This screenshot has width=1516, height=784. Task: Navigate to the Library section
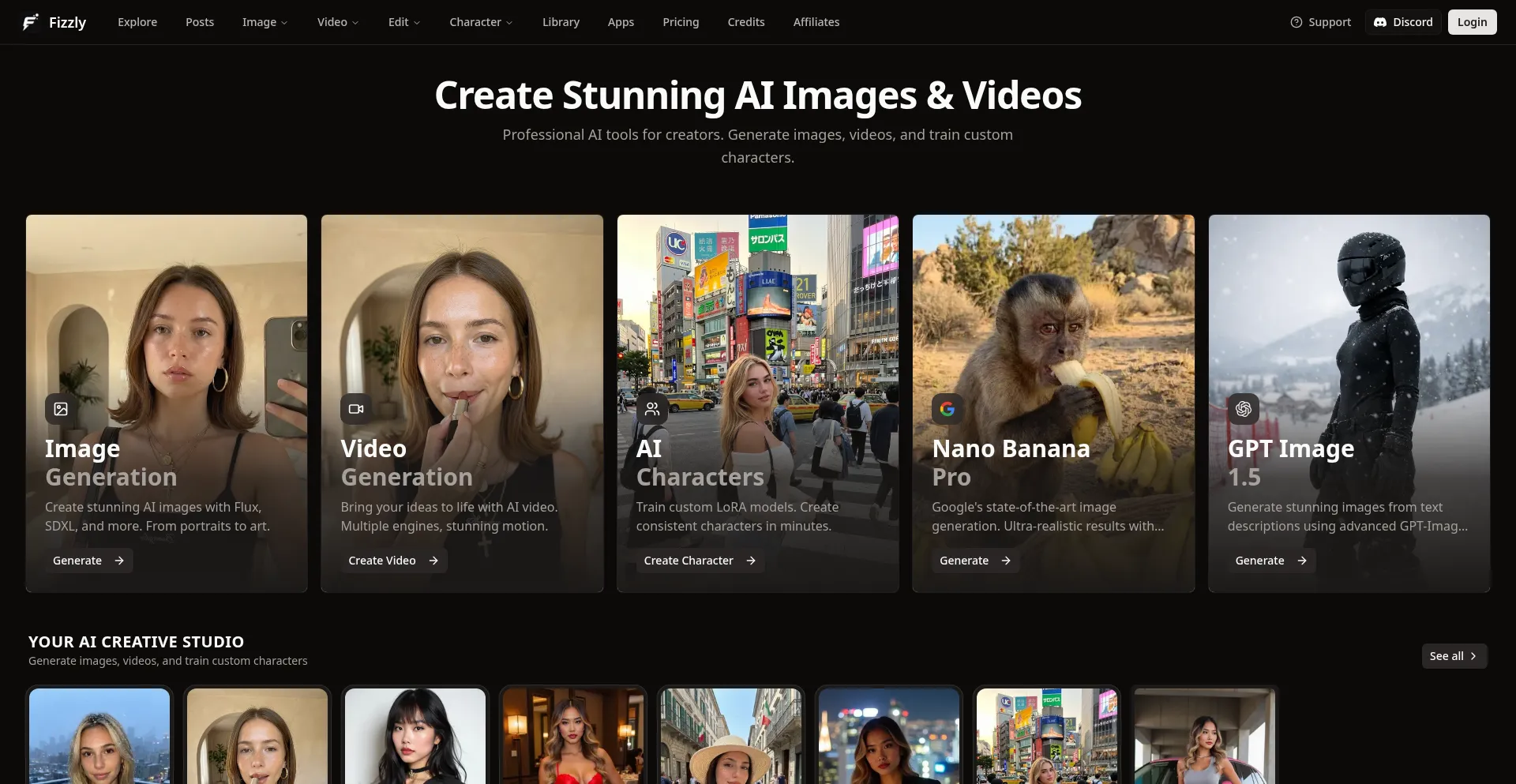561,22
